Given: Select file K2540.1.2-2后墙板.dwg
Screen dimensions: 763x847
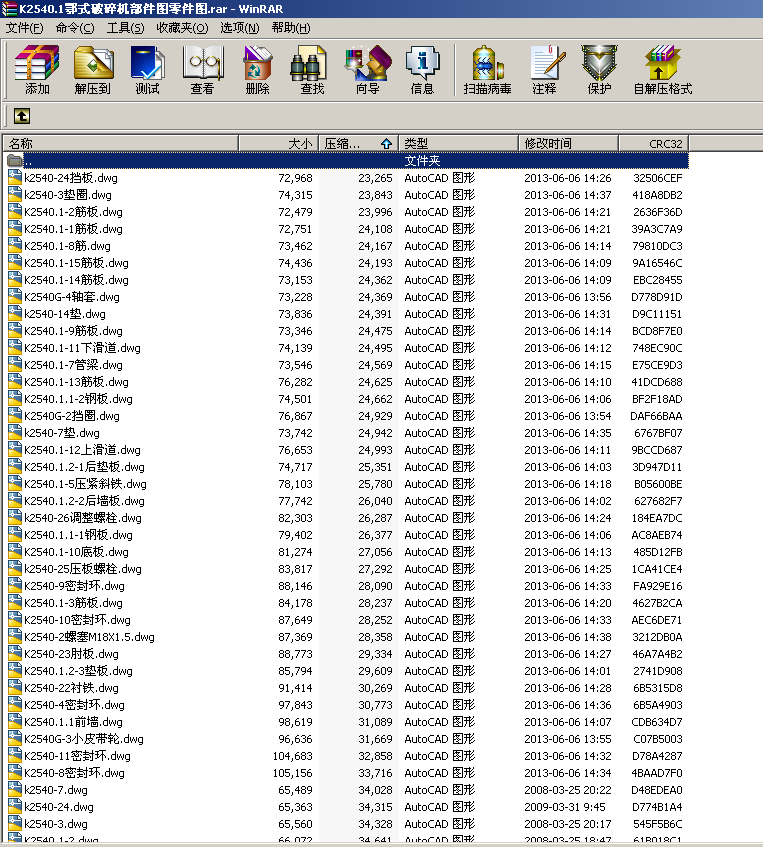Looking at the screenshot, I should [x=84, y=501].
